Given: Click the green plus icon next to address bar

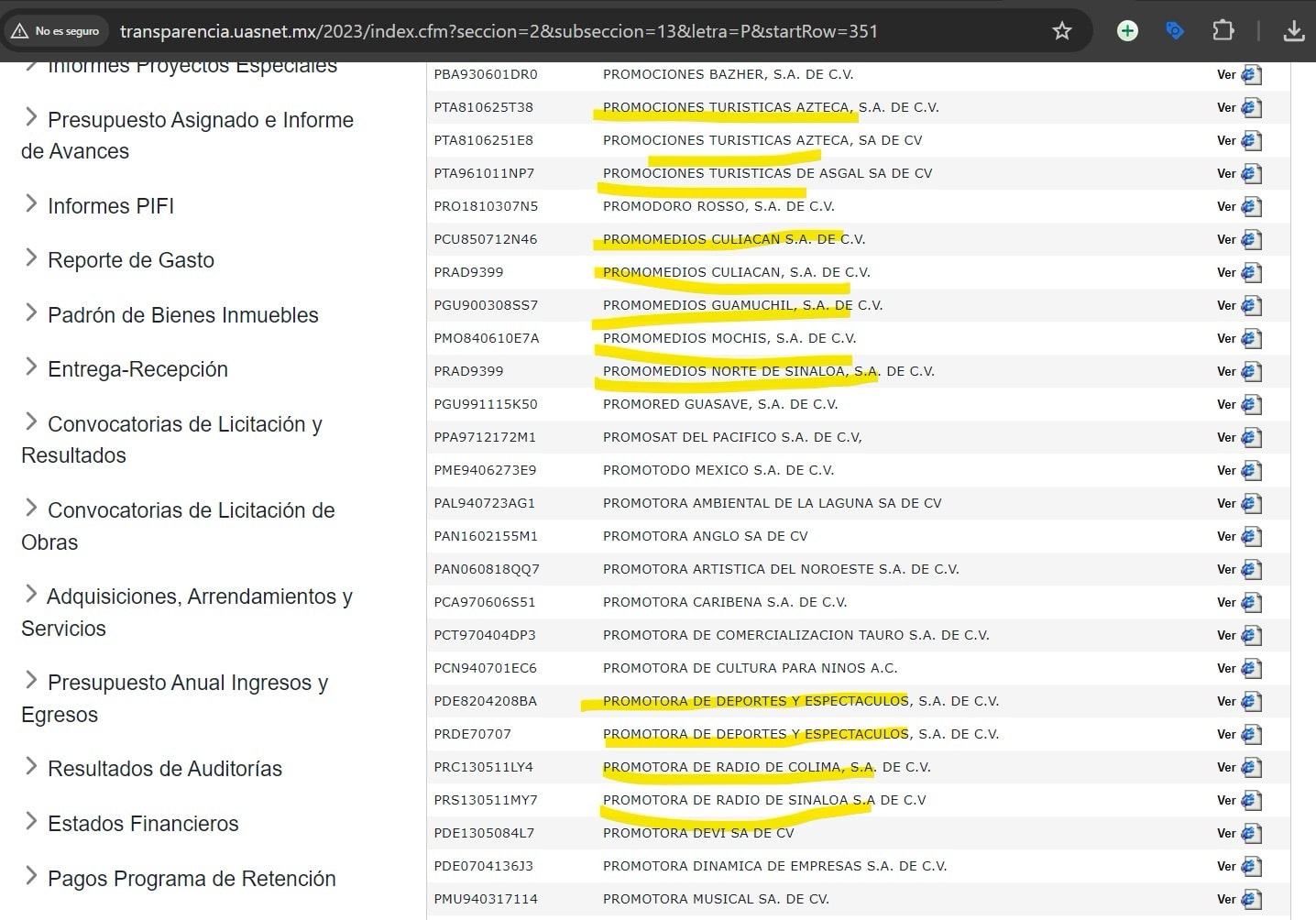Looking at the screenshot, I should click(x=1126, y=30).
